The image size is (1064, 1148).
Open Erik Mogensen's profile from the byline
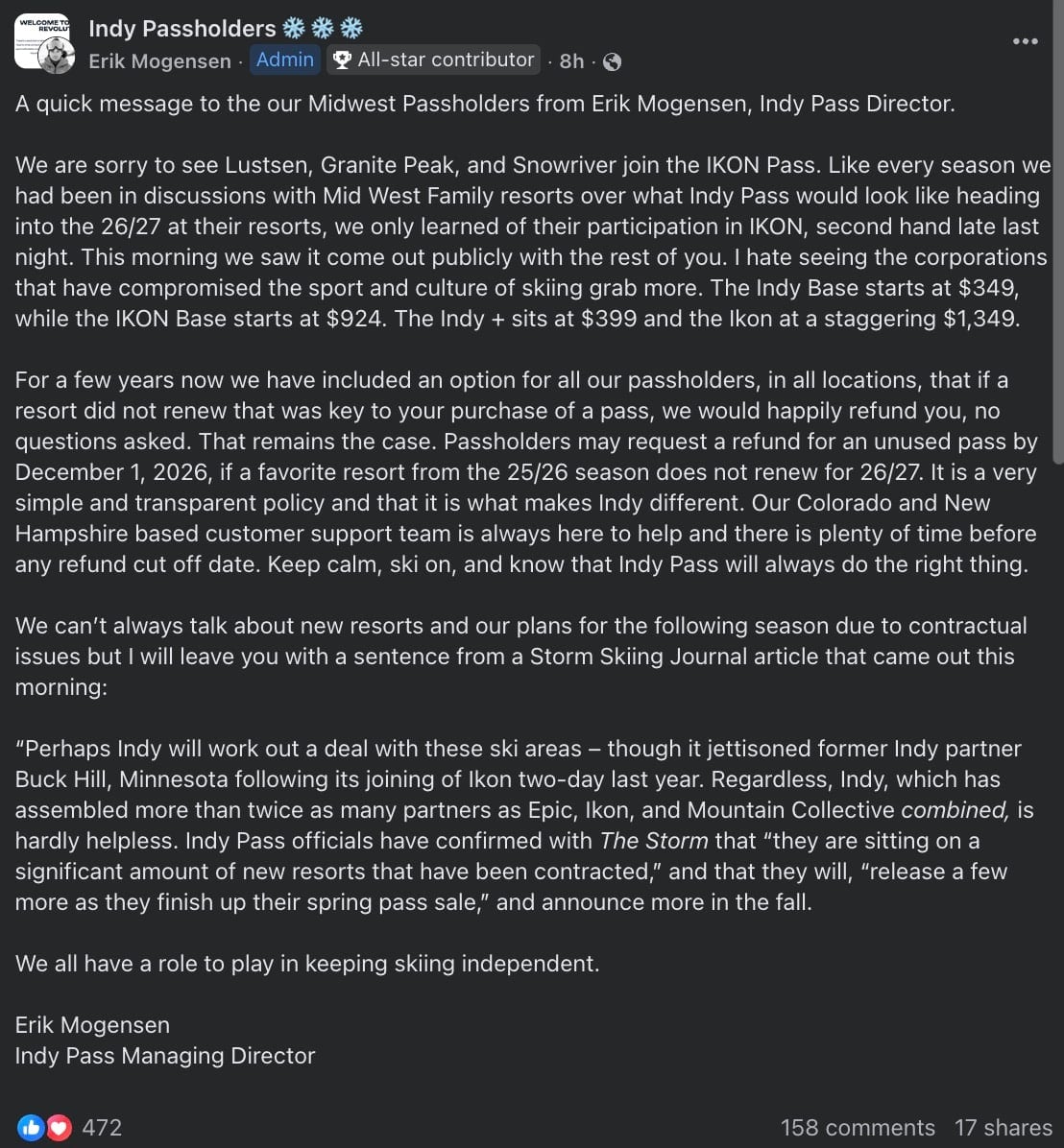(x=159, y=61)
